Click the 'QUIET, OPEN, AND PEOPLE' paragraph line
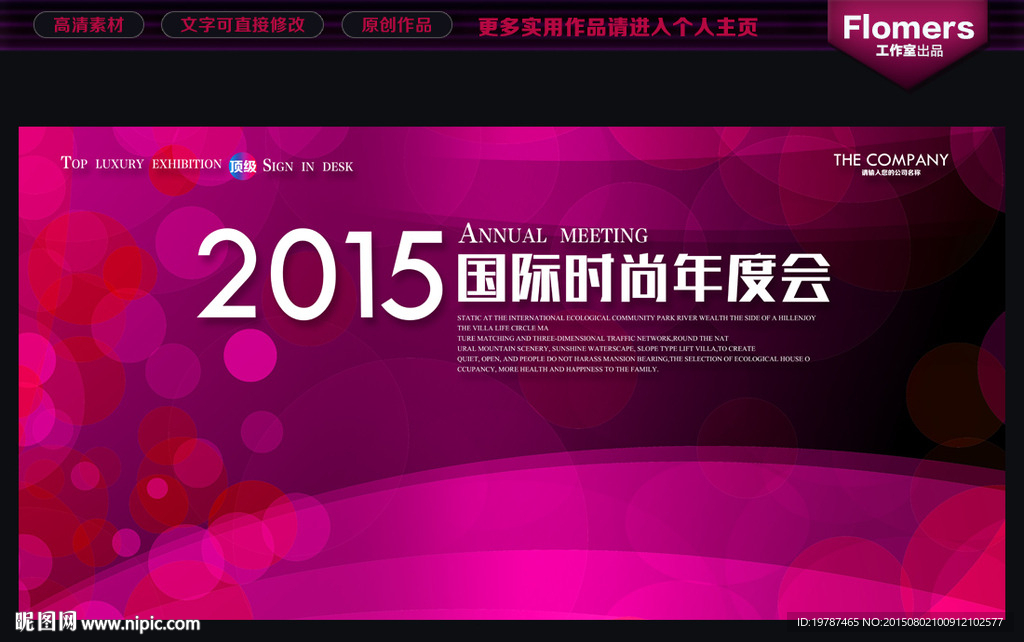The image size is (1024, 642). [633, 359]
